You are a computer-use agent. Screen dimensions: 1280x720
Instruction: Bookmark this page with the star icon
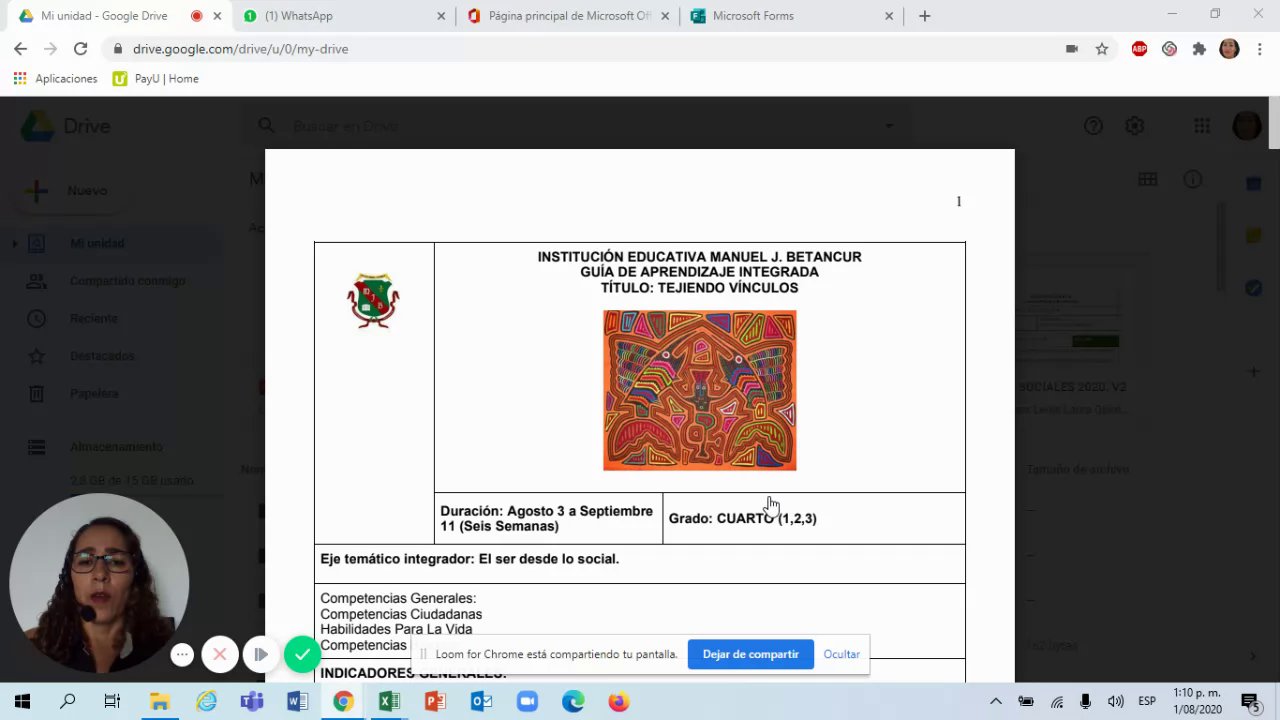click(x=1102, y=48)
